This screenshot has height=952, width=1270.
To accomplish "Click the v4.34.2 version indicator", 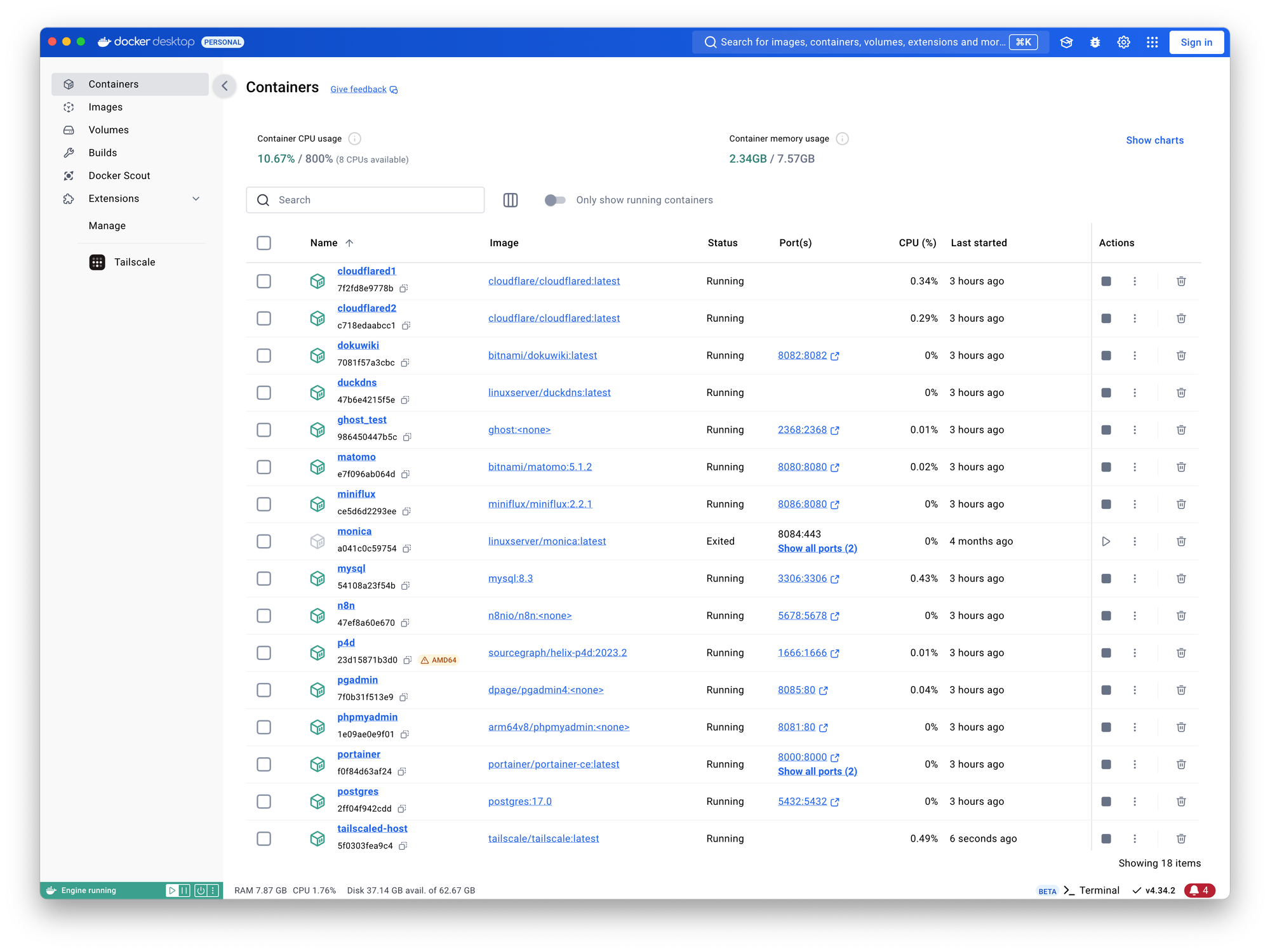I will pos(1154,890).
